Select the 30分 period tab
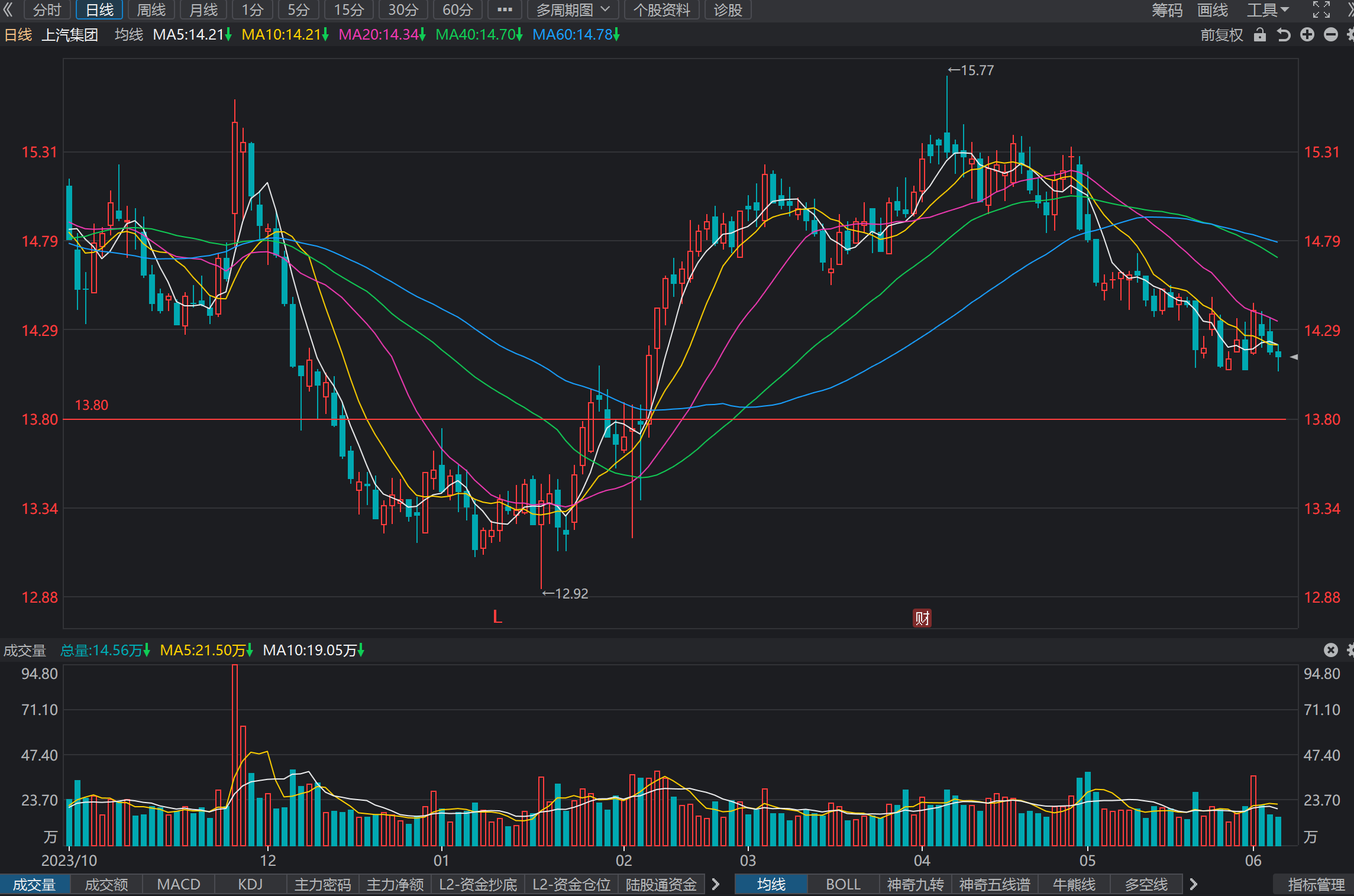 point(403,9)
